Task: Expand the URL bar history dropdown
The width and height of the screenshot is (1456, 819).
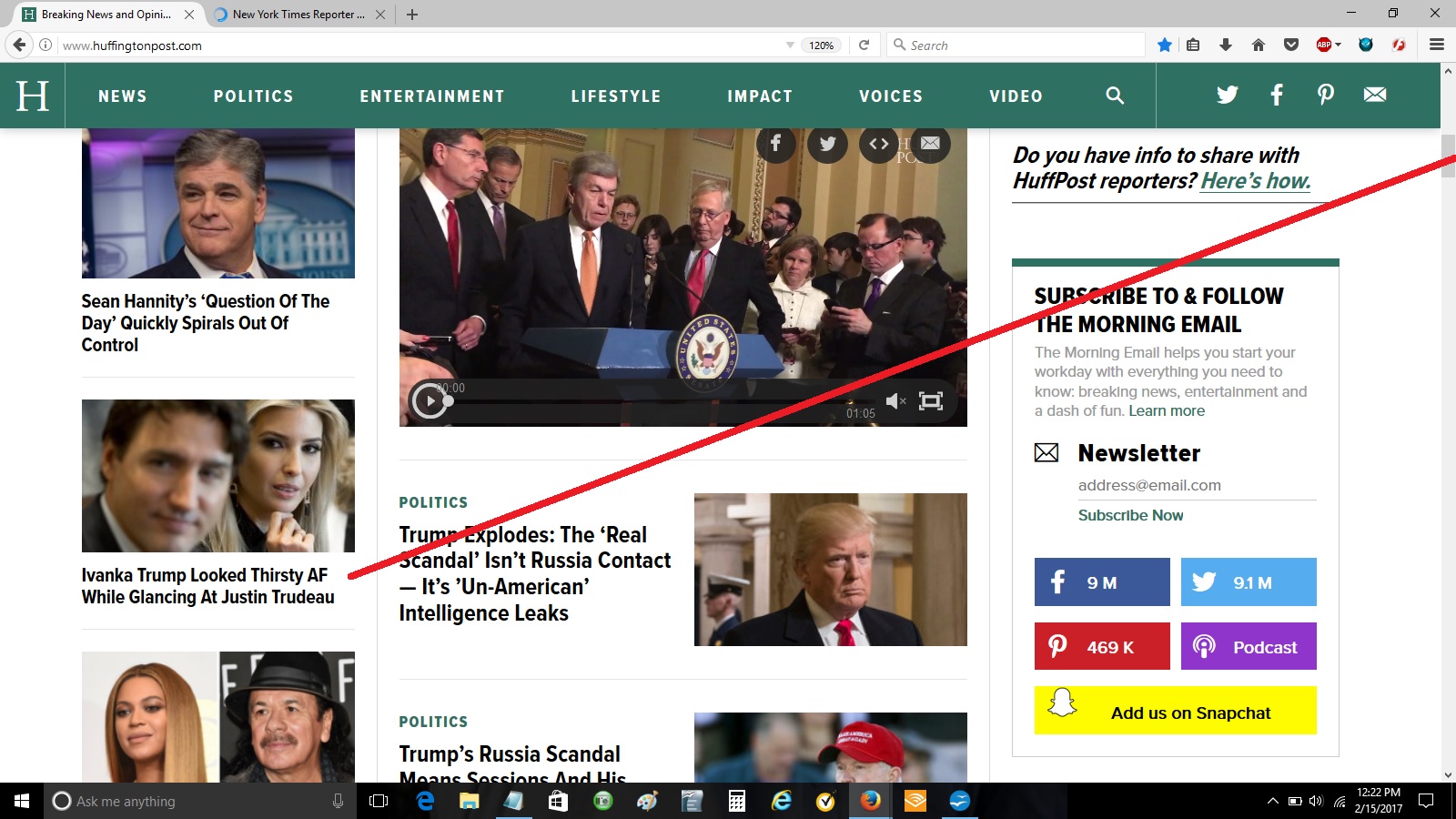Action: coord(790,45)
